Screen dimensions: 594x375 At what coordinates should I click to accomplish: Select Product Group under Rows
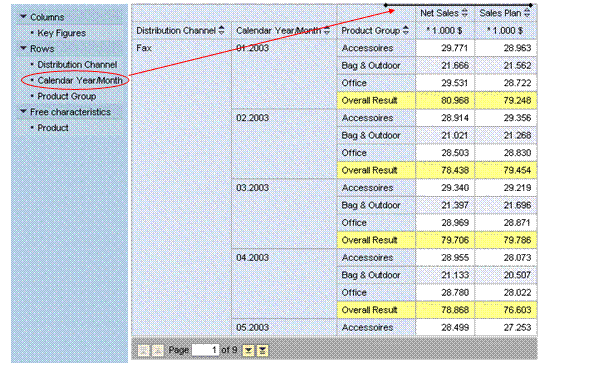click(x=67, y=96)
